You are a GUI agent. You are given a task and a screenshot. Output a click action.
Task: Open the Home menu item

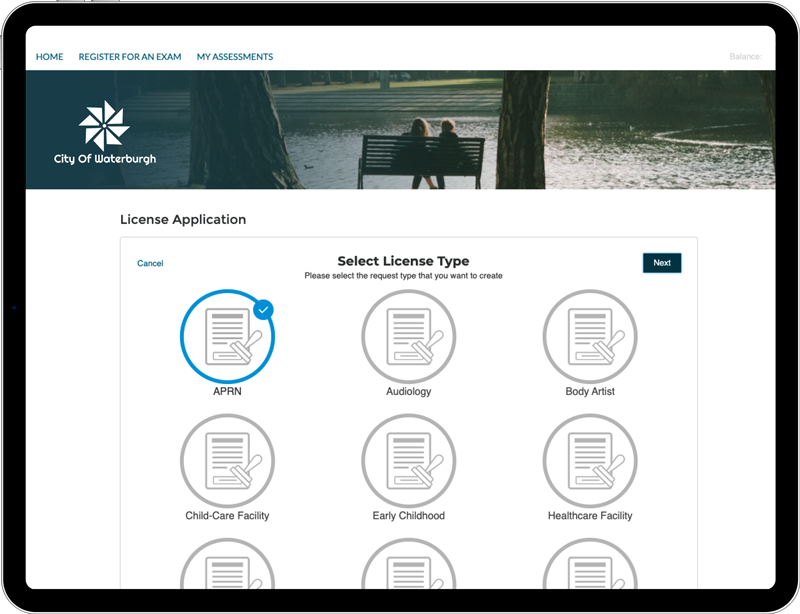pos(49,57)
